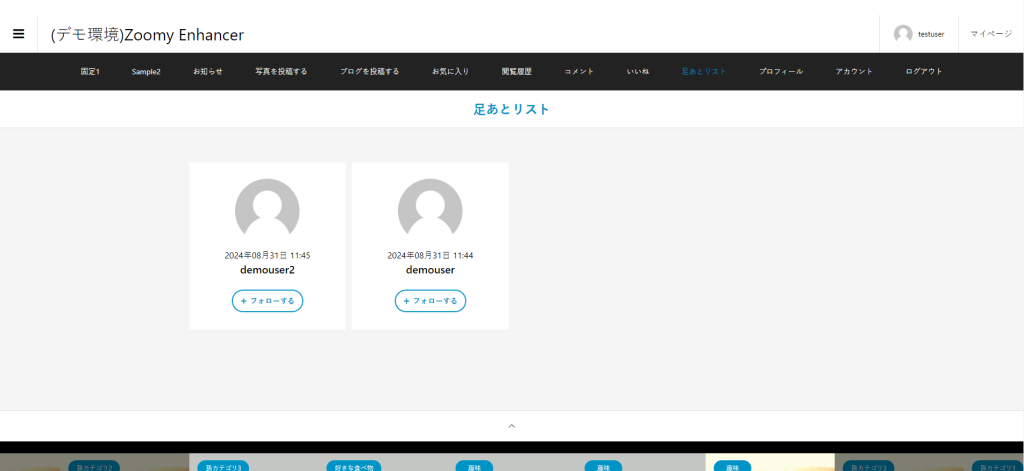1024x471 pixels.
Task: Click demouser2's profile avatar
Action: click(267, 211)
